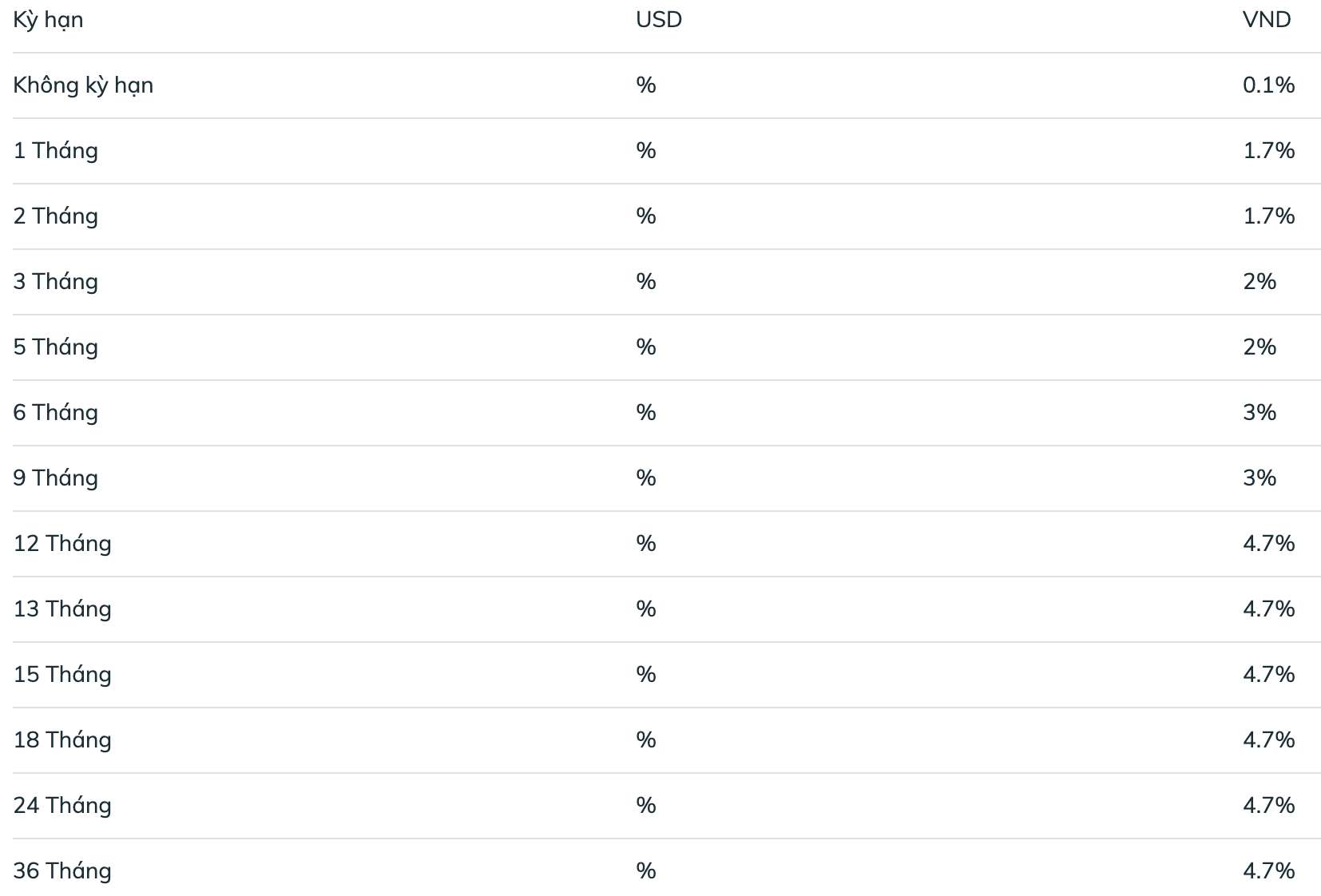Click VND rate for 6 Tháng
1321x896 pixels.
tap(1260, 413)
